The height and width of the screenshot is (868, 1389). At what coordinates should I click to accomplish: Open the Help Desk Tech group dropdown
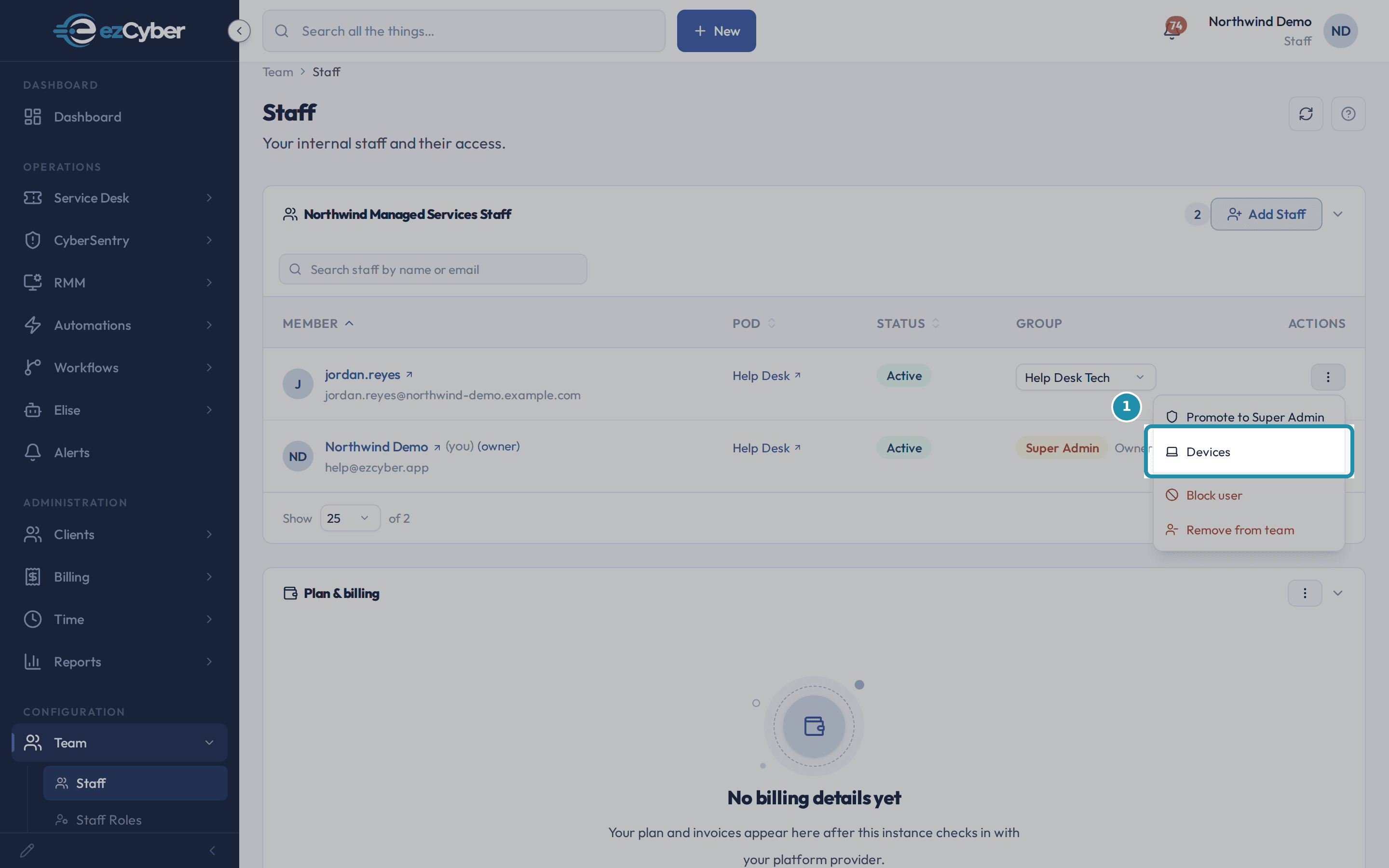(1085, 377)
